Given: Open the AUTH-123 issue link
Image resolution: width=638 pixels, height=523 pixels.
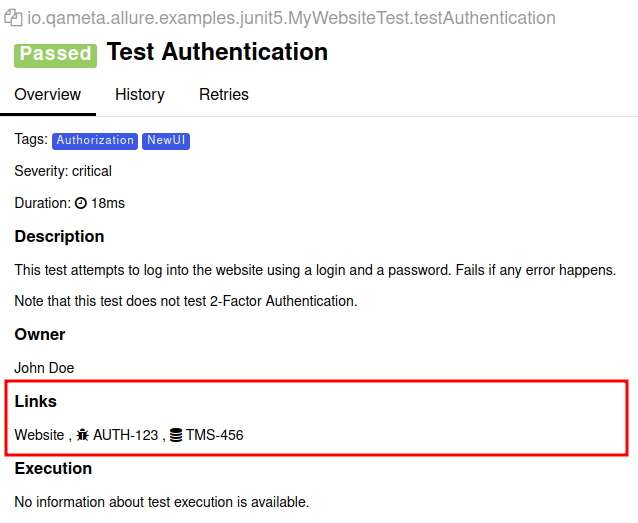Looking at the screenshot, I should 125,435.
